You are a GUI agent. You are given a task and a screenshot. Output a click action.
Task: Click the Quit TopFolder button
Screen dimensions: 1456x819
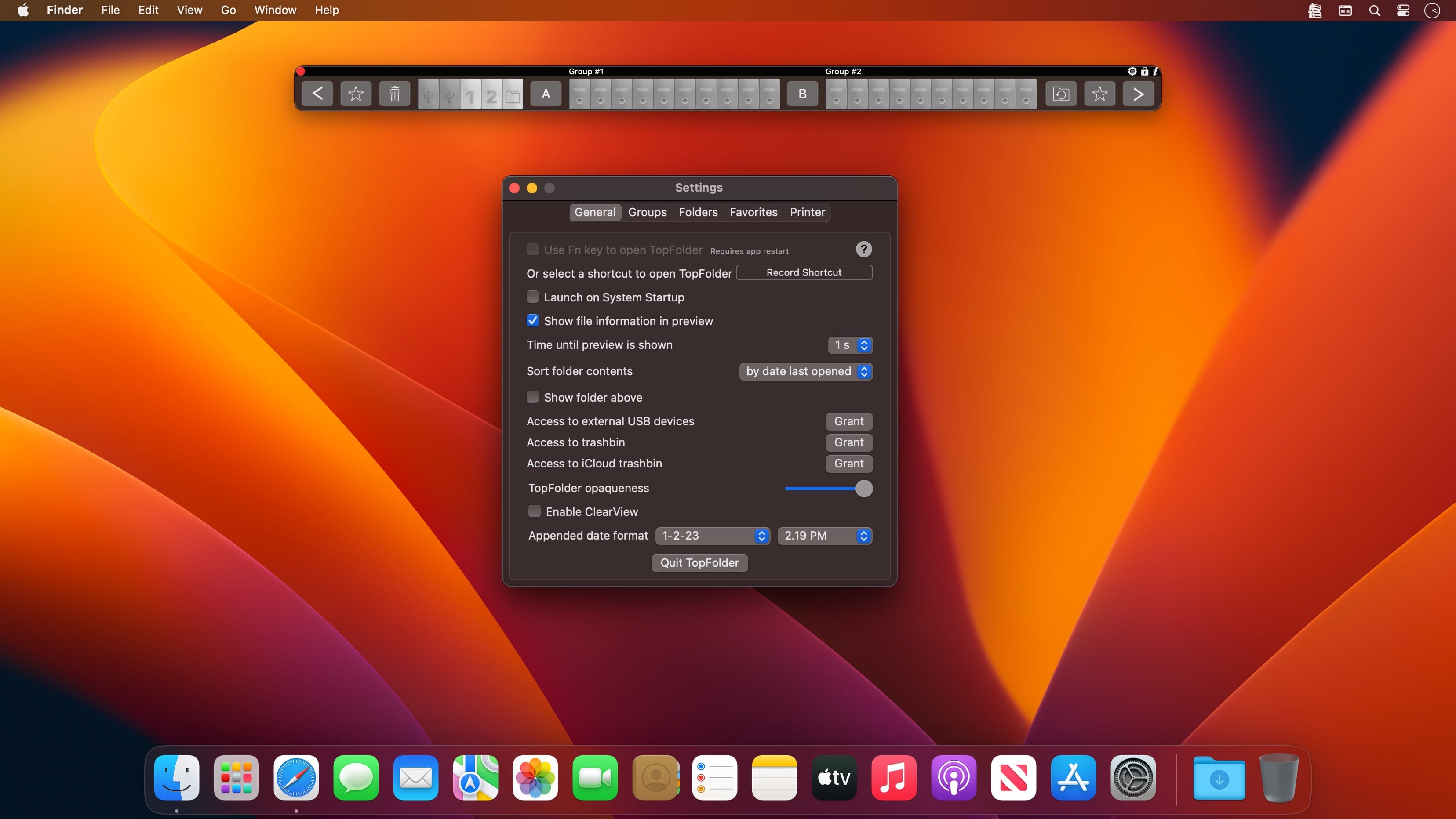[699, 563]
